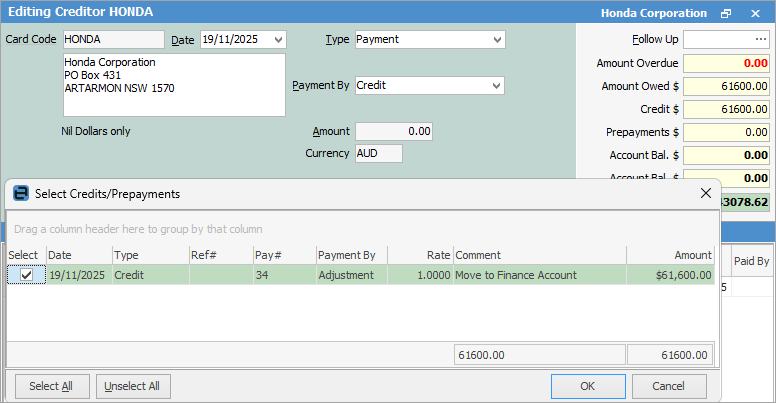Image resolution: width=776 pixels, height=403 pixels.
Task: Click the Honda Corporation title label
Action: (654, 13)
